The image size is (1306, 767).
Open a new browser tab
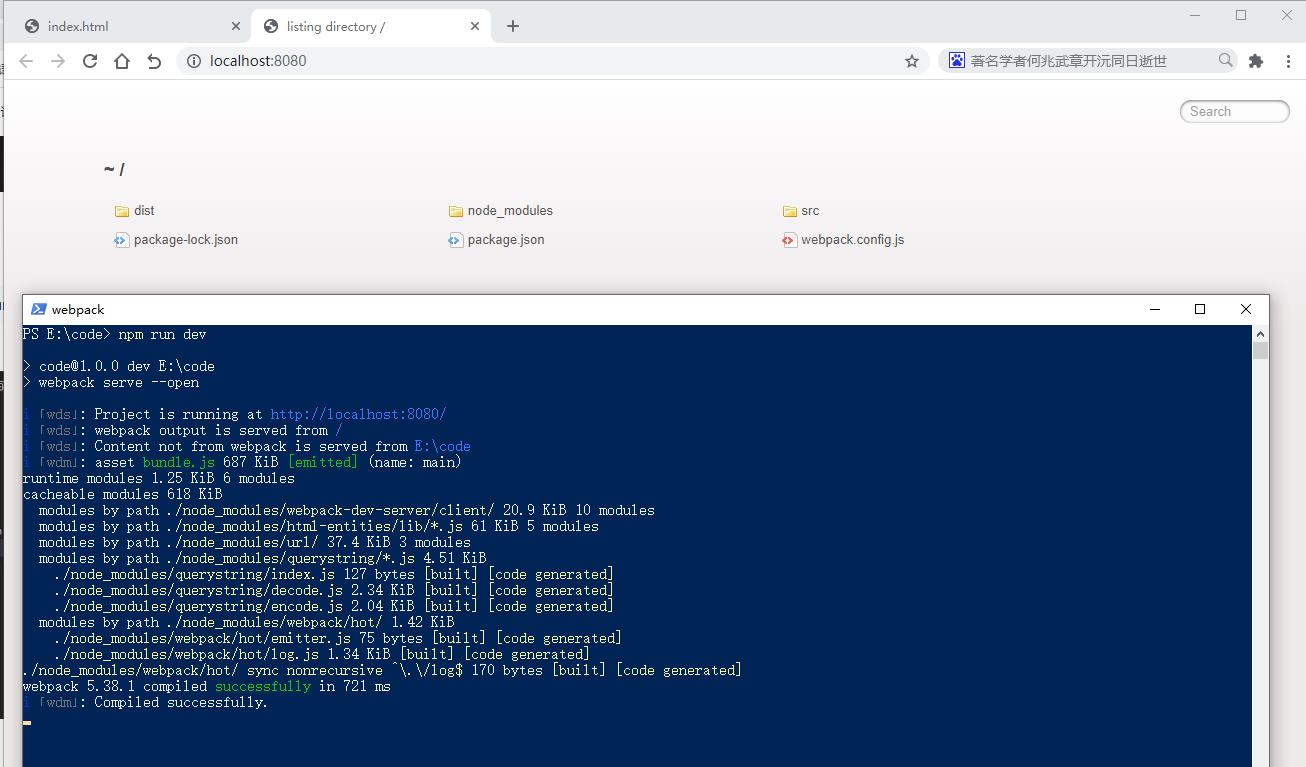(x=513, y=26)
